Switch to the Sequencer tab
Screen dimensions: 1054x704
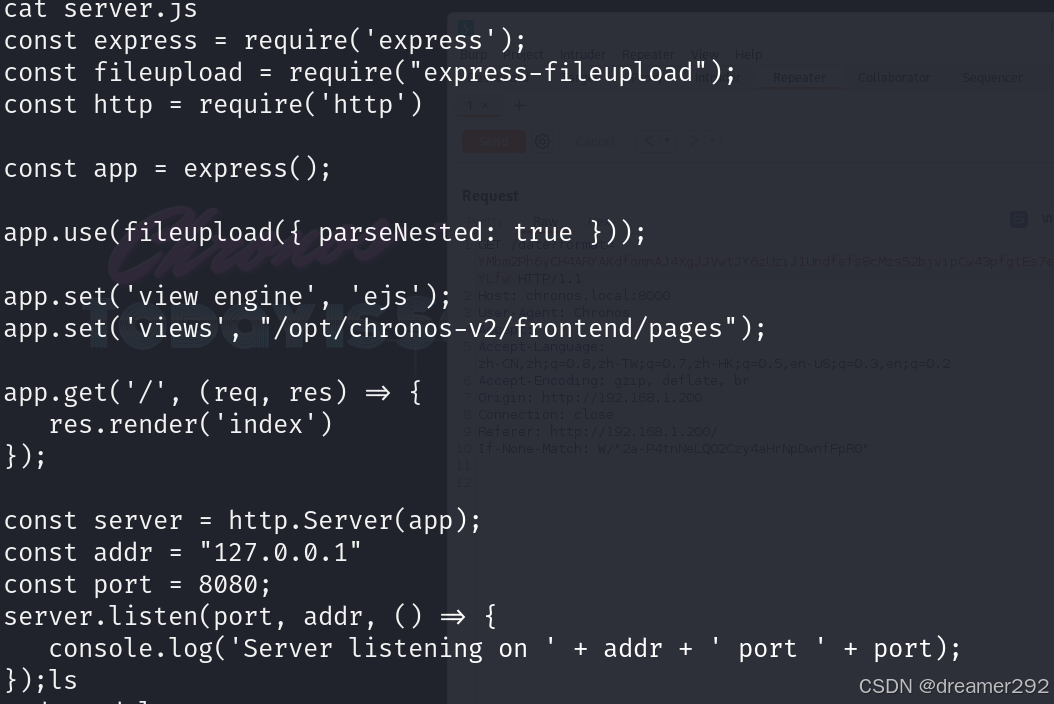click(992, 78)
